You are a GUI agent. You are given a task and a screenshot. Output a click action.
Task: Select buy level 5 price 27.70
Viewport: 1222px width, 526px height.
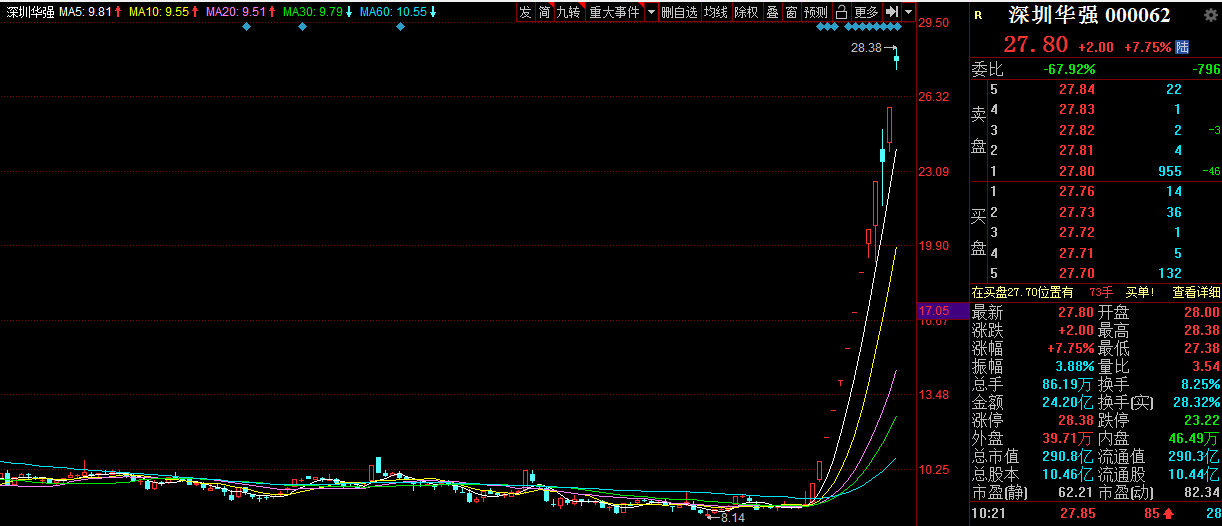[x=1077, y=273]
